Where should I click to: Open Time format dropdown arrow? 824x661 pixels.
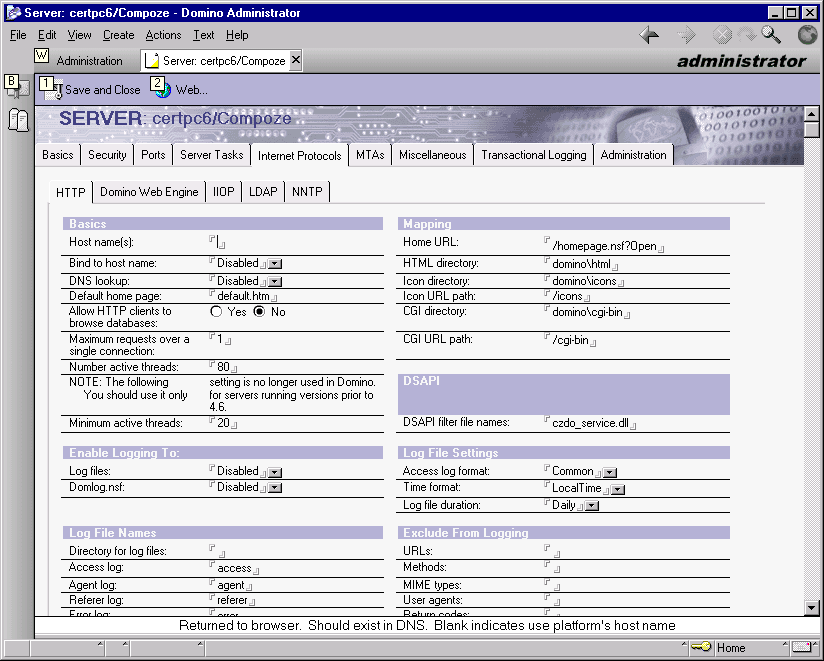pos(618,489)
